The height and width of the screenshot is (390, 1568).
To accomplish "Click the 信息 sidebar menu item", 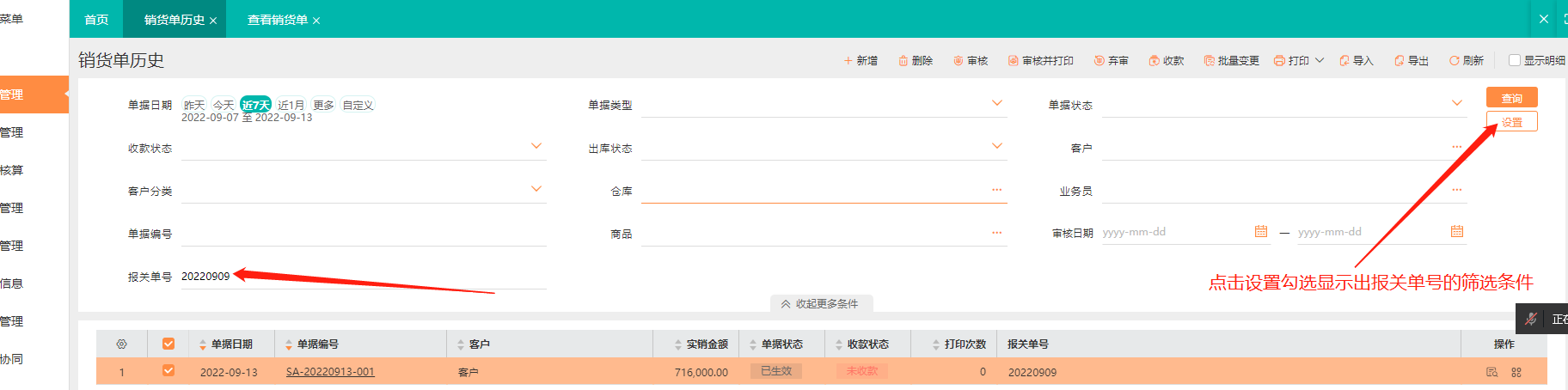I will coord(12,283).
